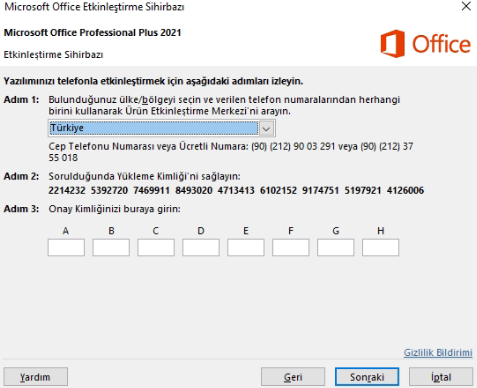Focus confirmation ID field E
This screenshot has height=388, width=477.
(246, 247)
